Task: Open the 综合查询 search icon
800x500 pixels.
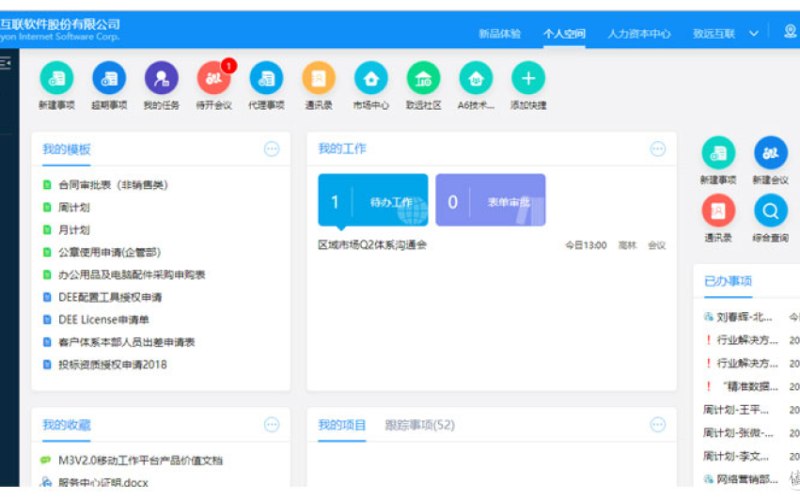Action: [770, 210]
